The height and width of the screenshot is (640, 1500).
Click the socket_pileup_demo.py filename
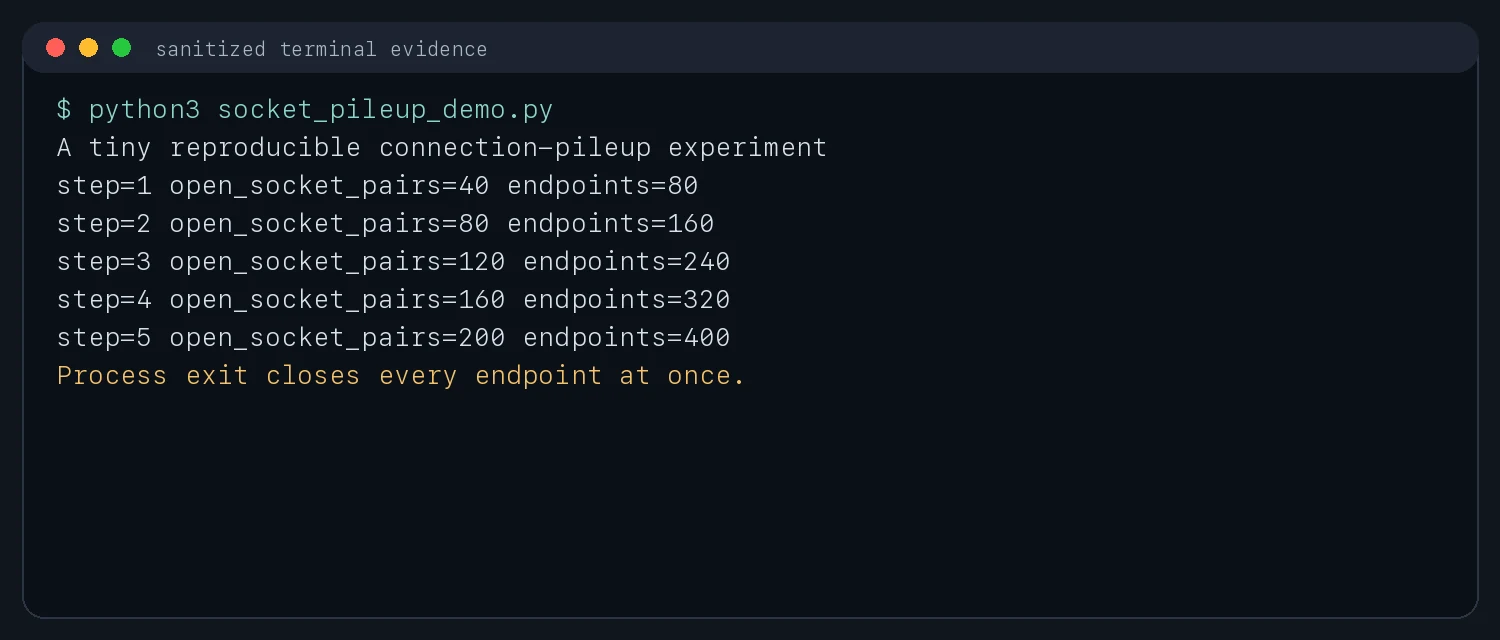coord(385,110)
